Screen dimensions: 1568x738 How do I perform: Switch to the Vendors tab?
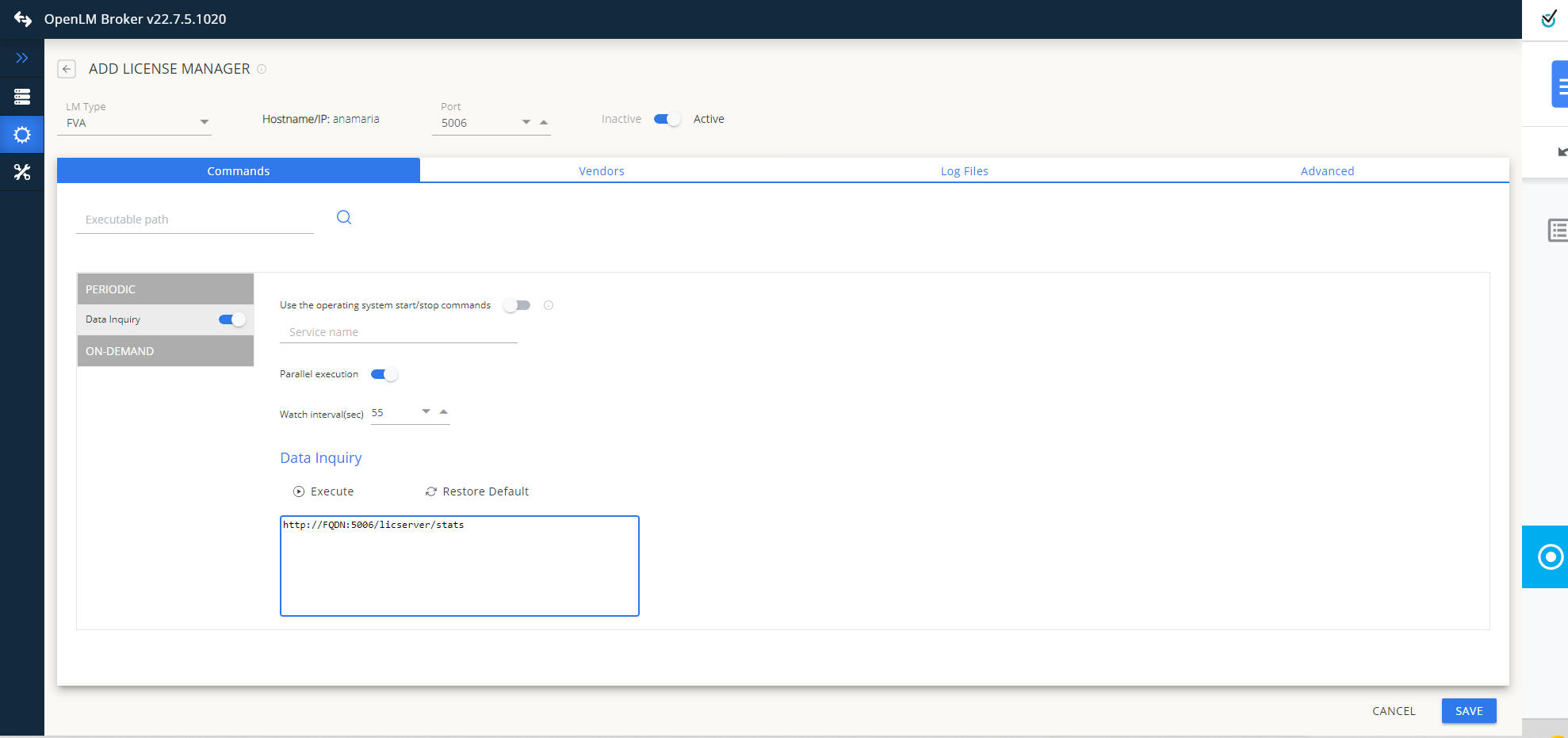tap(601, 170)
